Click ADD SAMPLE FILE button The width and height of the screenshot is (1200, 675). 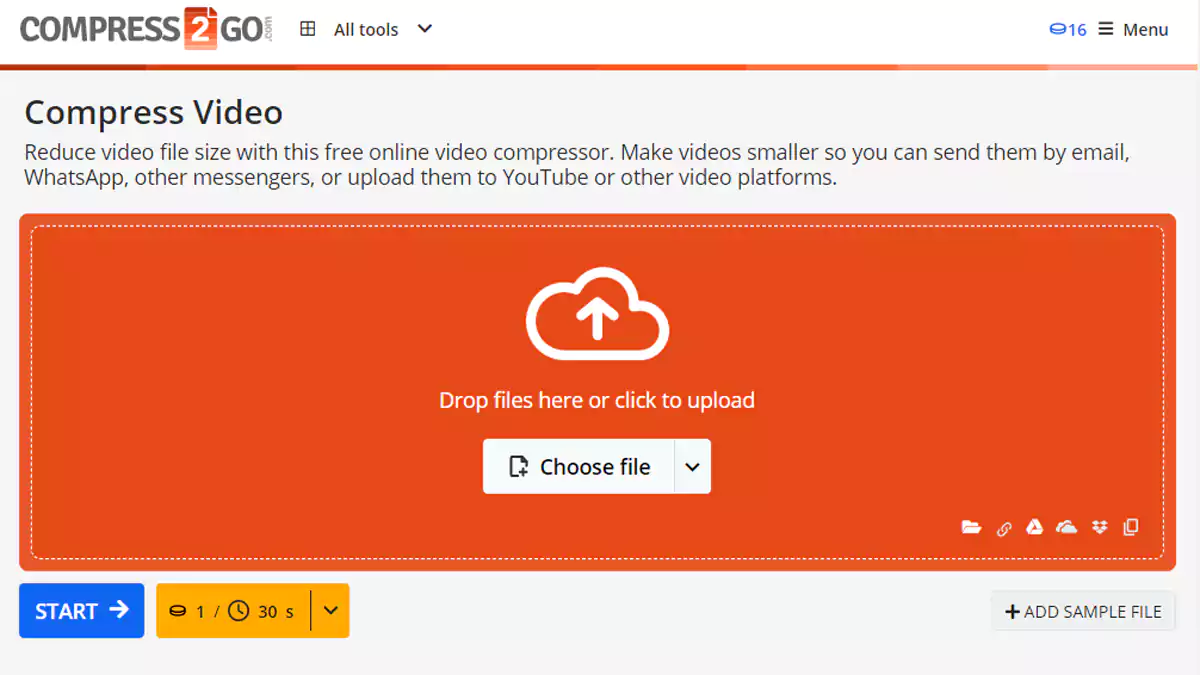(1083, 612)
